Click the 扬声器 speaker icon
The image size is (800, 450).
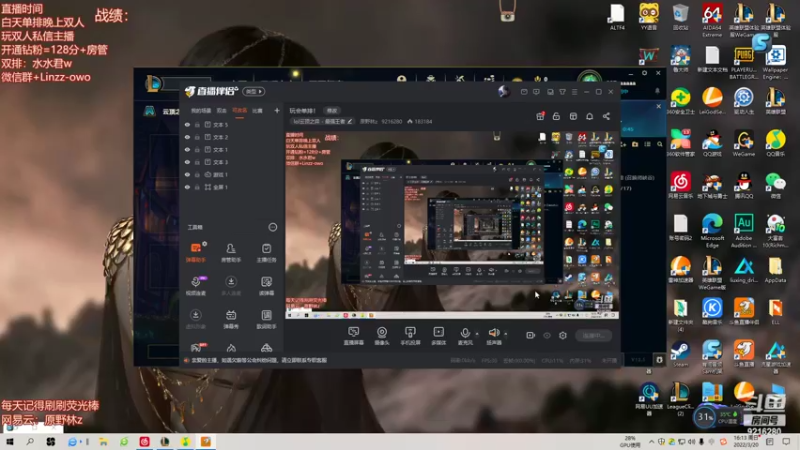pyautogui.click(x=493, y=334)
